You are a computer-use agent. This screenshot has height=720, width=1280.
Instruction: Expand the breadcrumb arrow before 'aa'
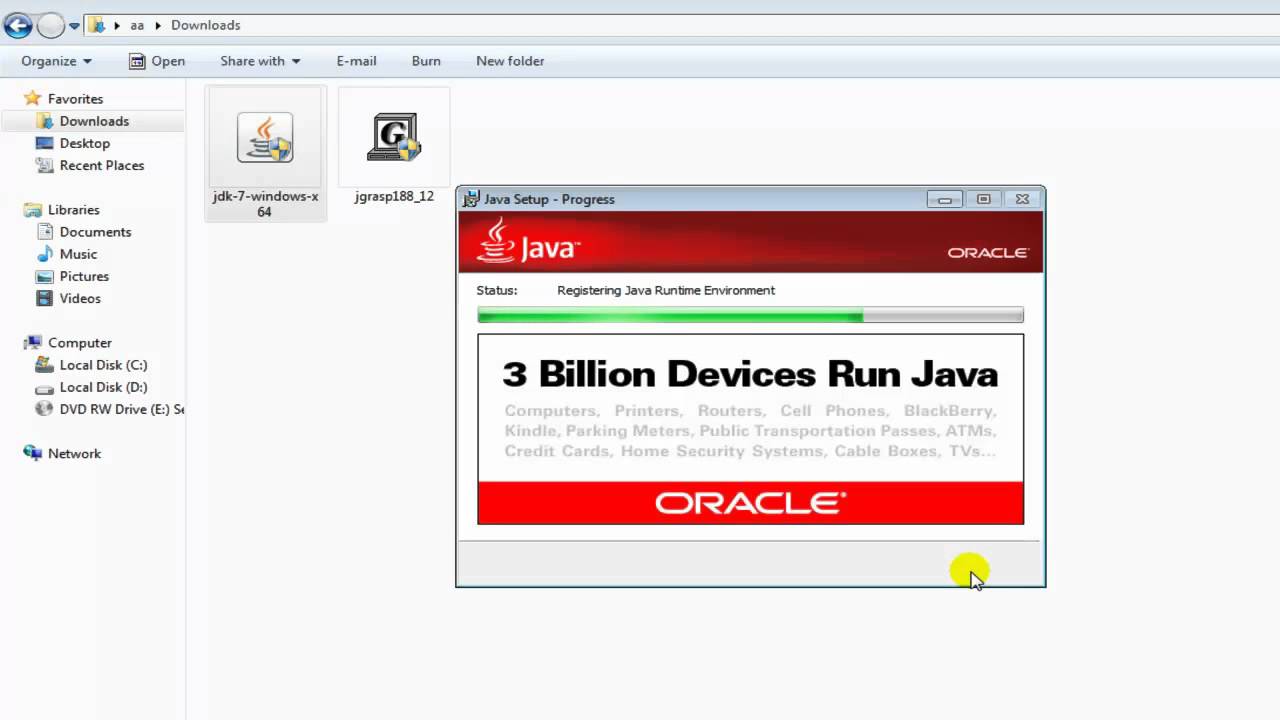[117, 25]
